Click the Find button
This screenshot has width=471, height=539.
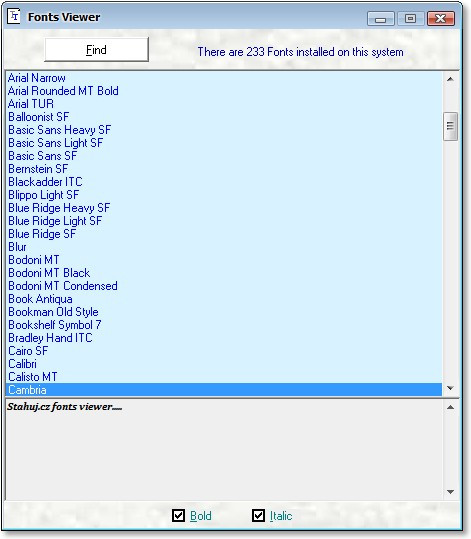click(97, 50)
